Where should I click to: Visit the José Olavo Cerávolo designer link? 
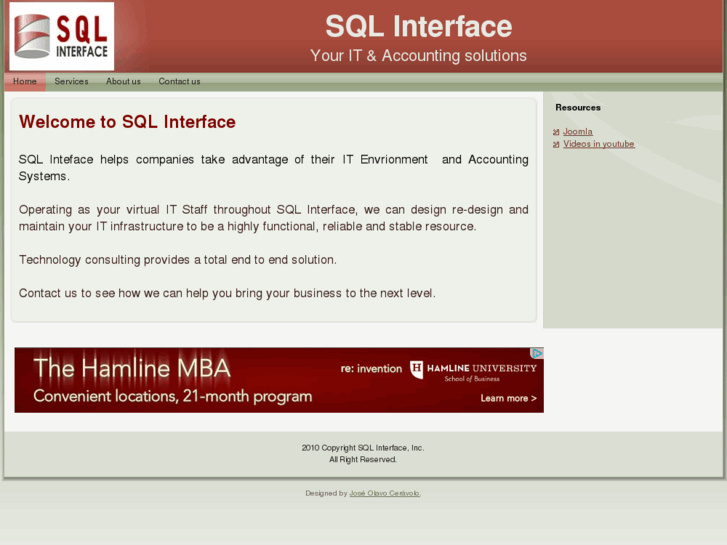pyautogui.click(x=385, y=493)
